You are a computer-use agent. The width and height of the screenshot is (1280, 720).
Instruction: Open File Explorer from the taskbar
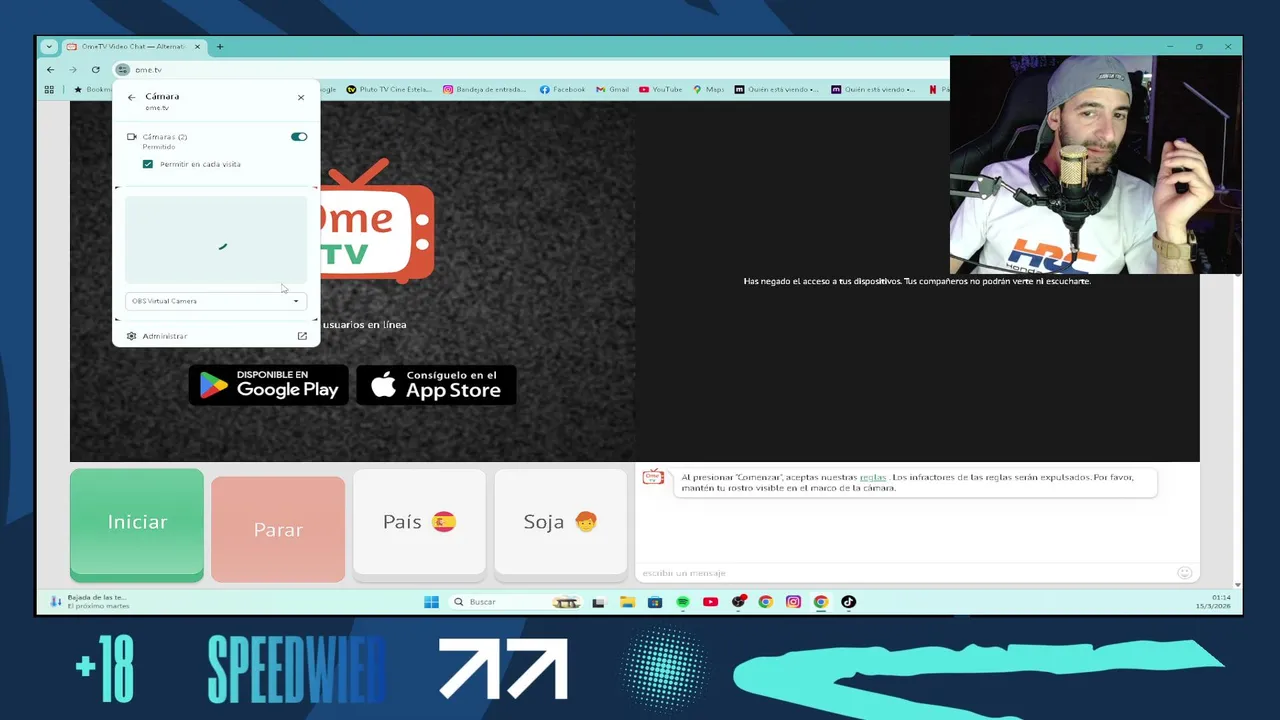point(627,602)
